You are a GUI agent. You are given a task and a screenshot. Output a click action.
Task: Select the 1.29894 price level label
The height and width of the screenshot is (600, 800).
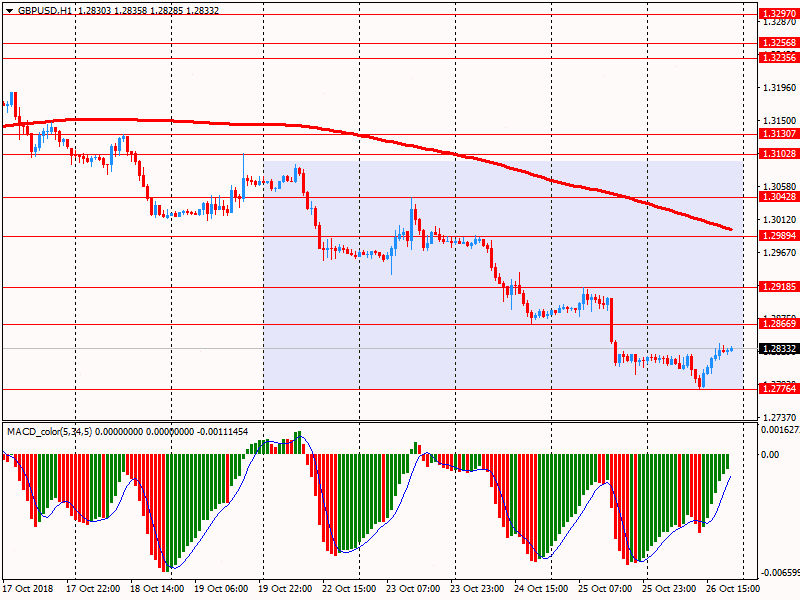click(x=779, y=236)
